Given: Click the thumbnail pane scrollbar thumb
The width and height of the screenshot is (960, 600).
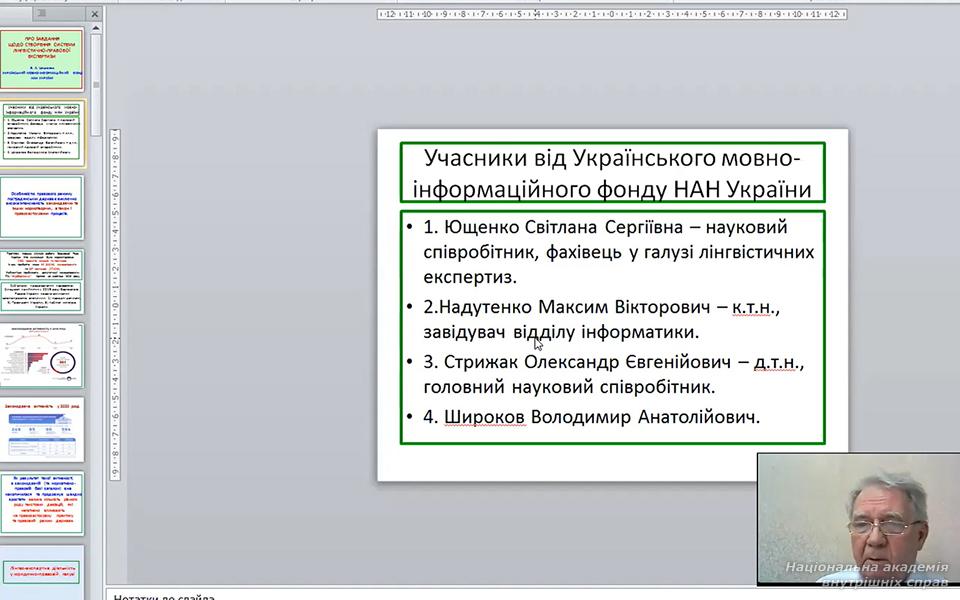Looking at the screenshot, I should pos(96,84).
